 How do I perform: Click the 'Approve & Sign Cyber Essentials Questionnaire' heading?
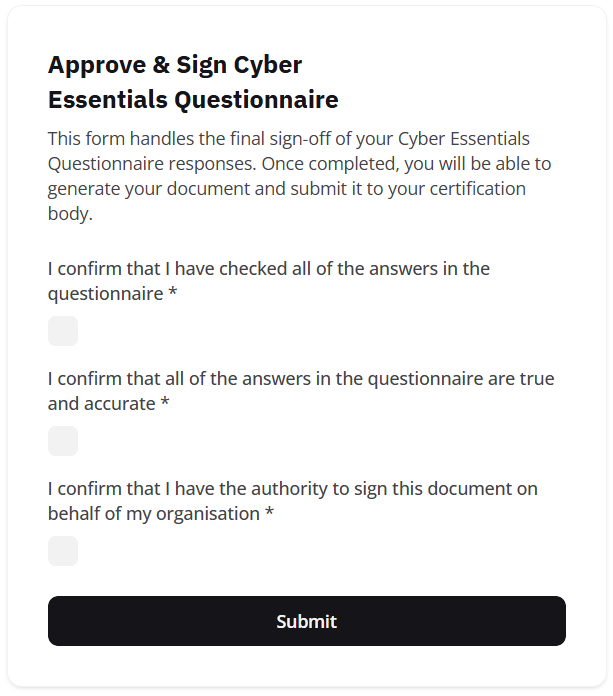click(x=193, y=83)
